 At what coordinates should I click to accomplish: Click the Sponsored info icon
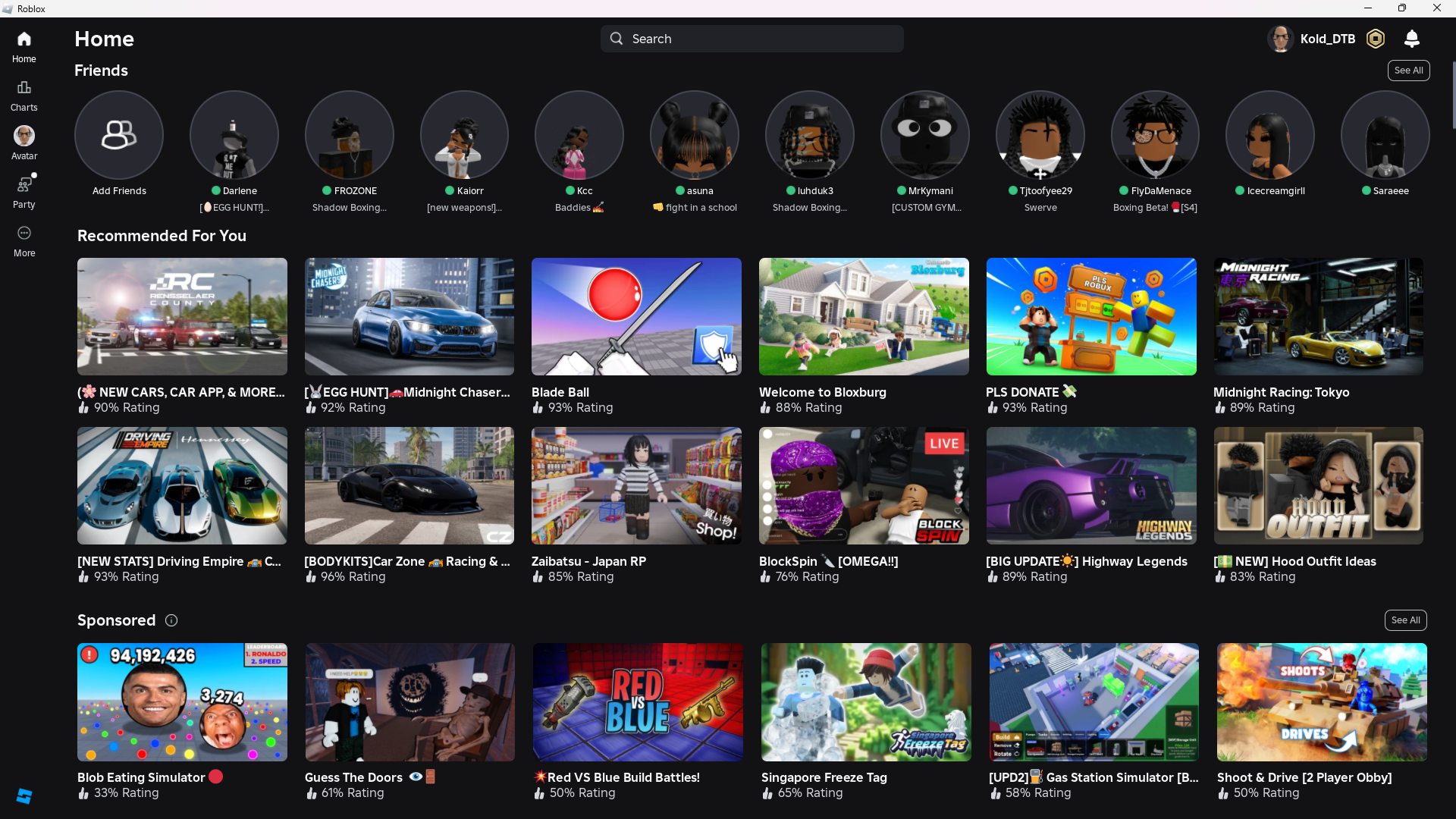point(171,620)
